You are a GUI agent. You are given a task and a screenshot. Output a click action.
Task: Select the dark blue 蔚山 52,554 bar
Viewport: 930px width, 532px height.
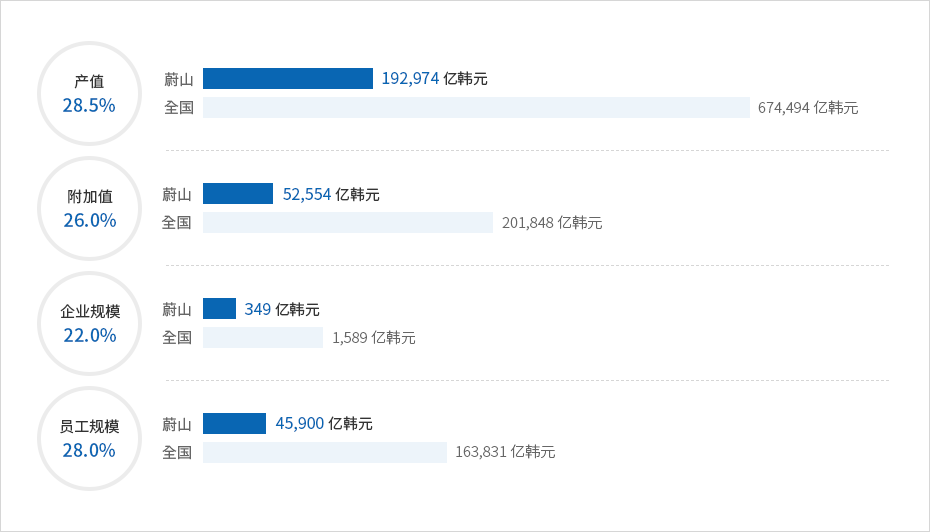tap(238, 194)
